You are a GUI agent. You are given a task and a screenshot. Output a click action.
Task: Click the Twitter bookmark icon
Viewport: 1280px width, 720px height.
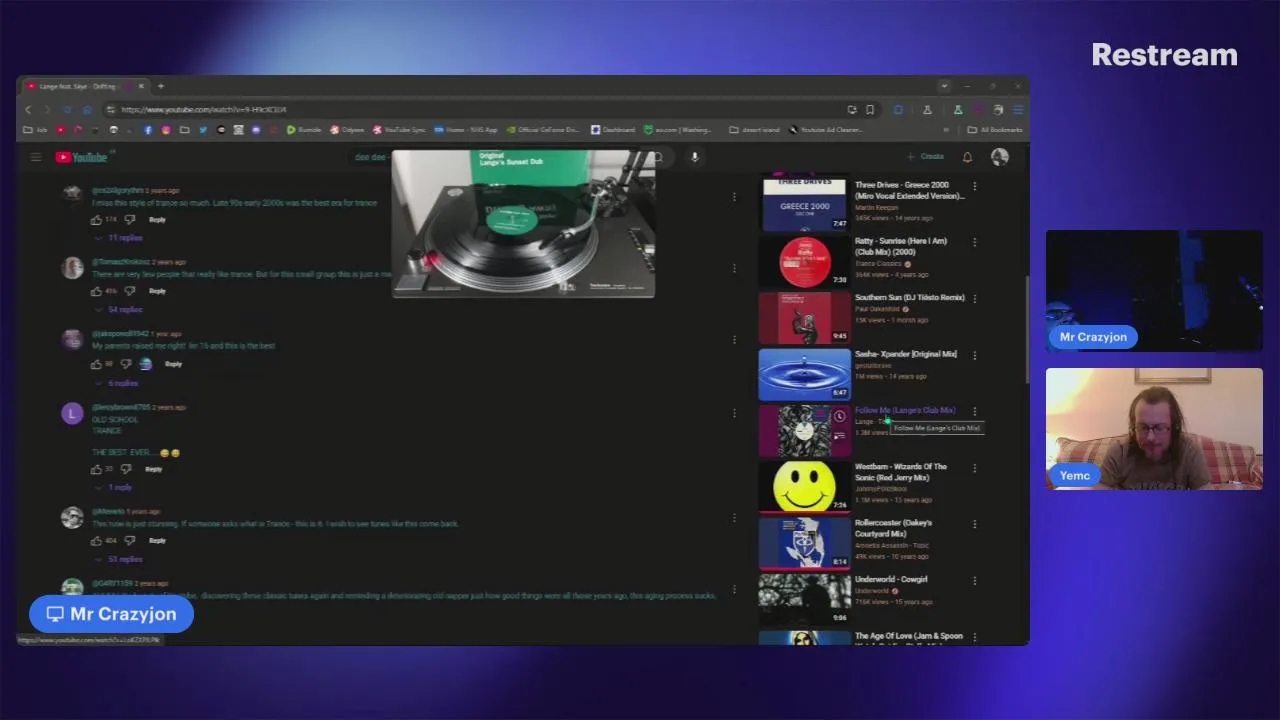tap(202, 130)
